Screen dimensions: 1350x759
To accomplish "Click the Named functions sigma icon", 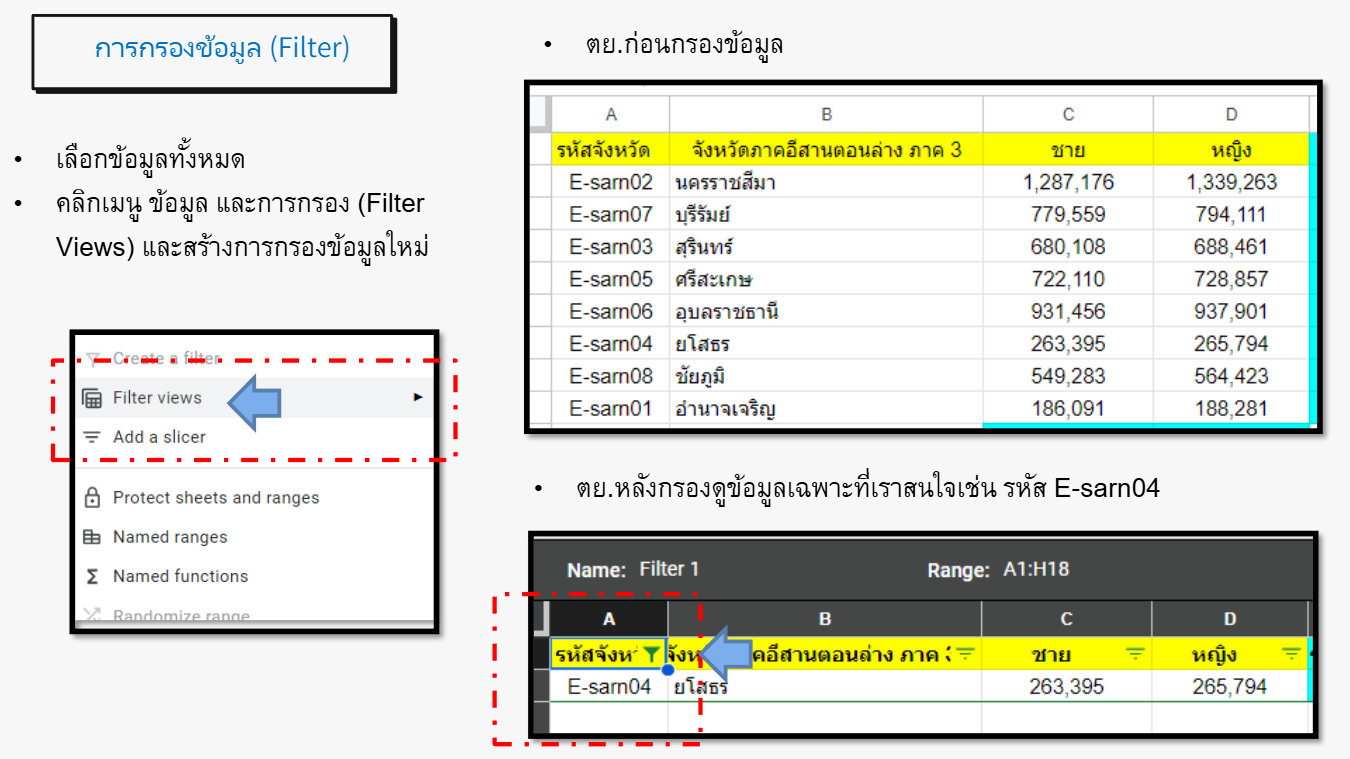I will [92, 576].
